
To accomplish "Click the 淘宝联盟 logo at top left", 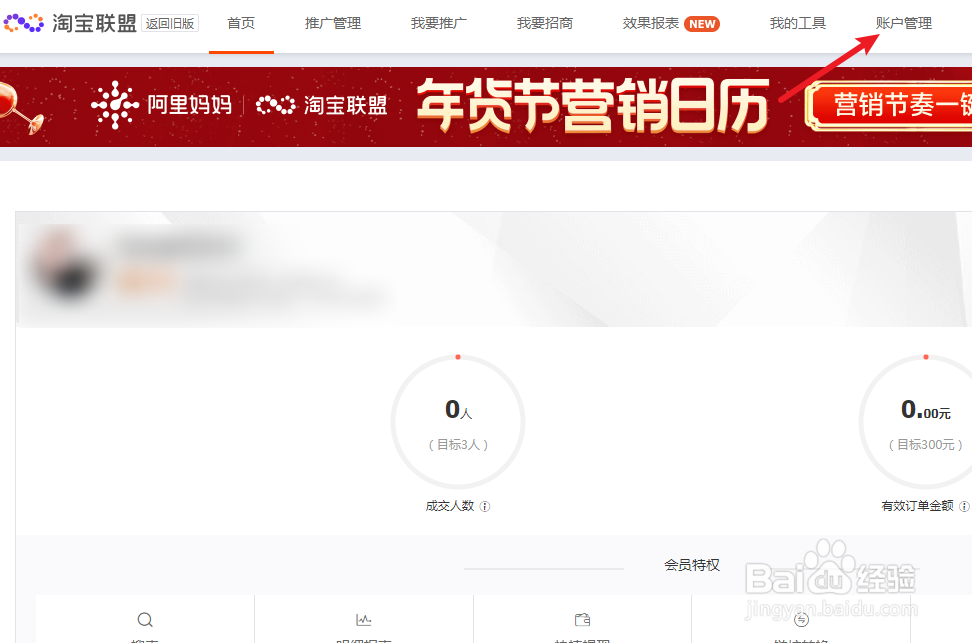I will tap(70, 22).
